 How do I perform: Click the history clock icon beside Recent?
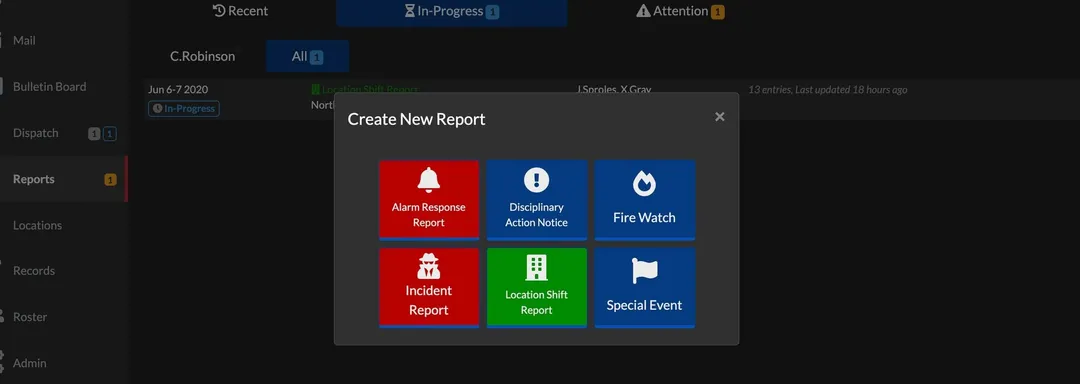click(219, 11)
